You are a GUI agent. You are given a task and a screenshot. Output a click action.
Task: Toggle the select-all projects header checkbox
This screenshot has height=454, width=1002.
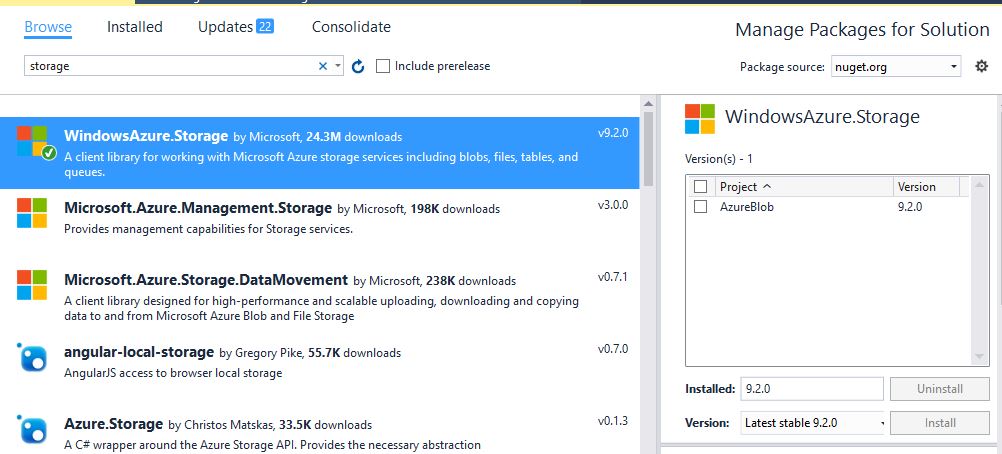pyautogui.click(x=701, y=186)
